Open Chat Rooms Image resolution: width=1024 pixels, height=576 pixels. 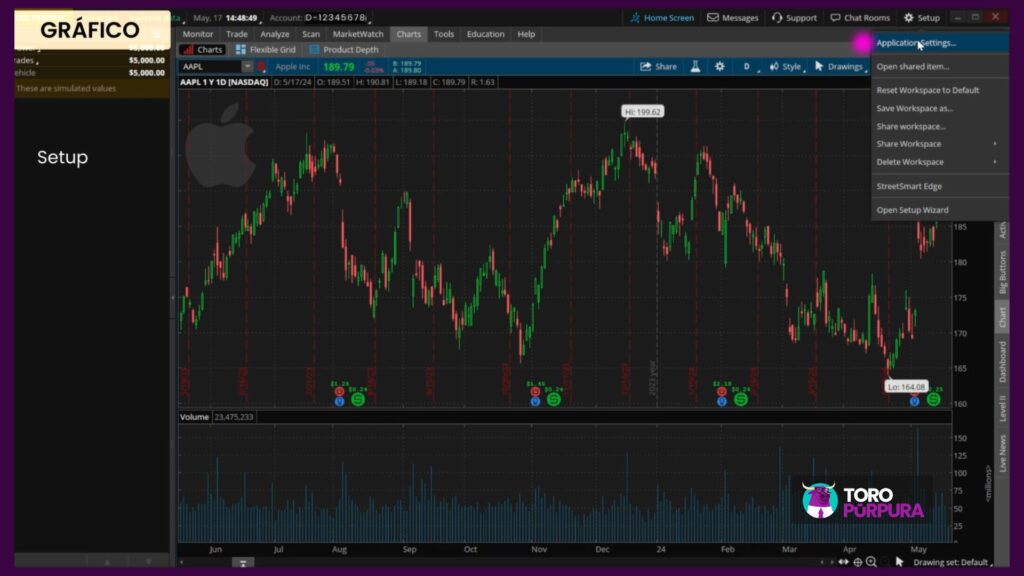(860, 18)
